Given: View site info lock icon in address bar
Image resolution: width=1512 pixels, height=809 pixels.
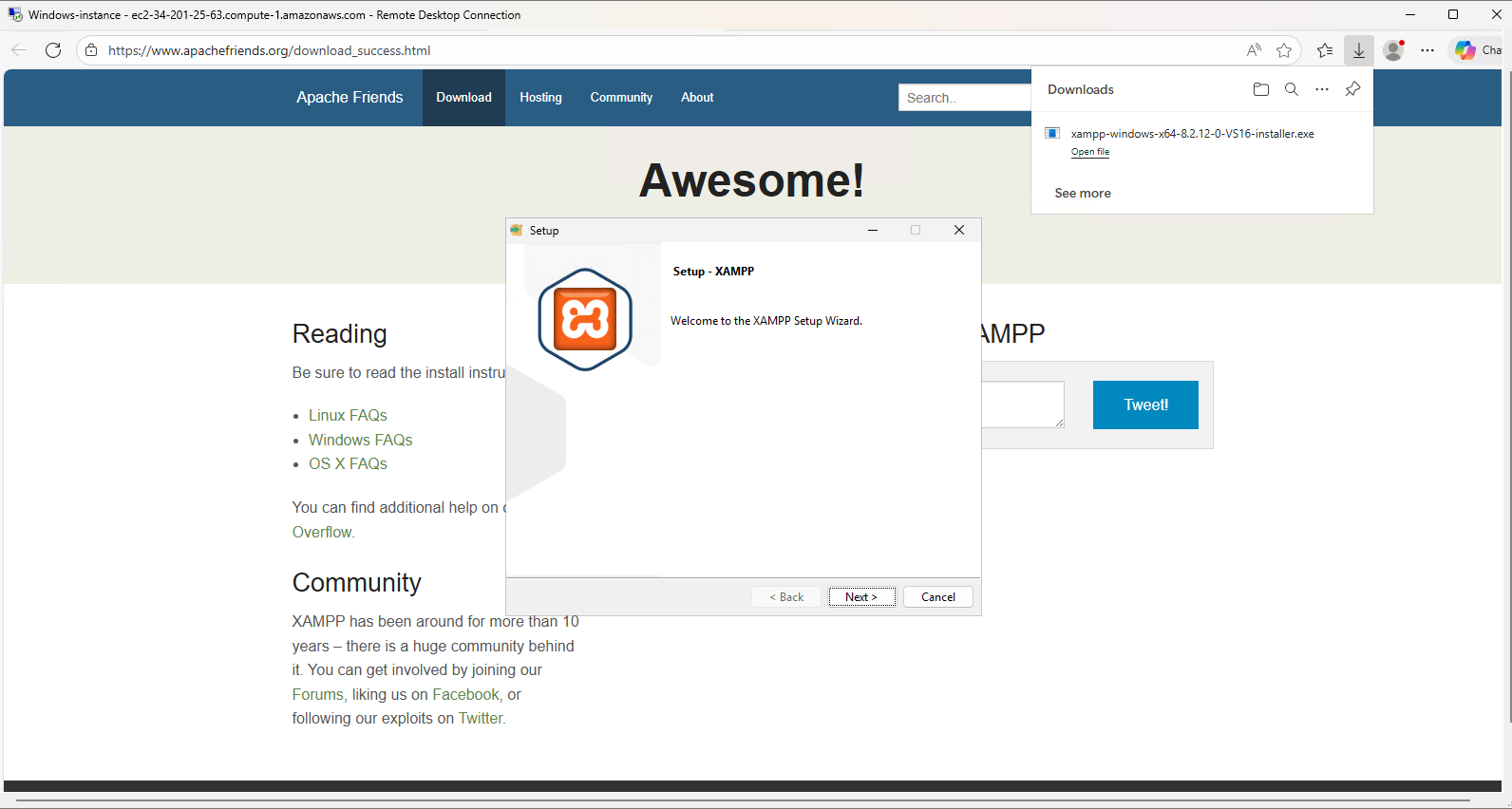Looking at the screenshot, I should (91, 50).
